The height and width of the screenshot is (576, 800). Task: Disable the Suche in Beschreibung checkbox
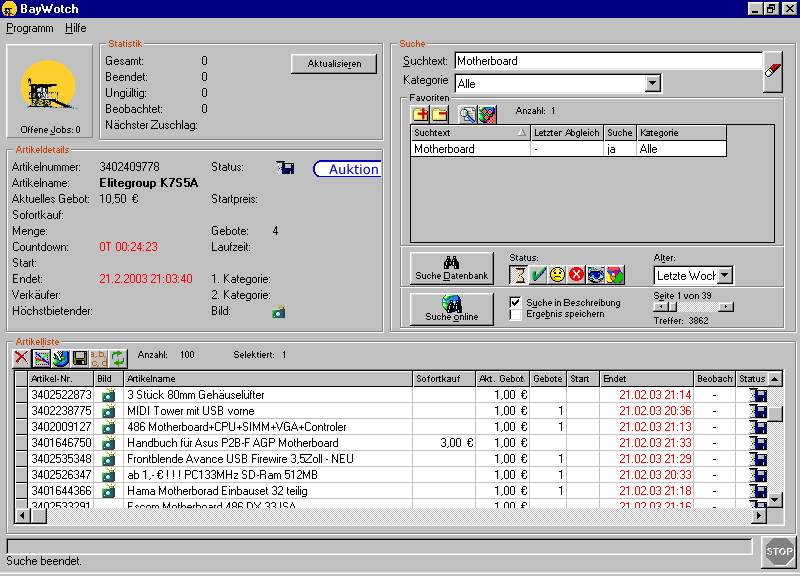pos(515,302)
